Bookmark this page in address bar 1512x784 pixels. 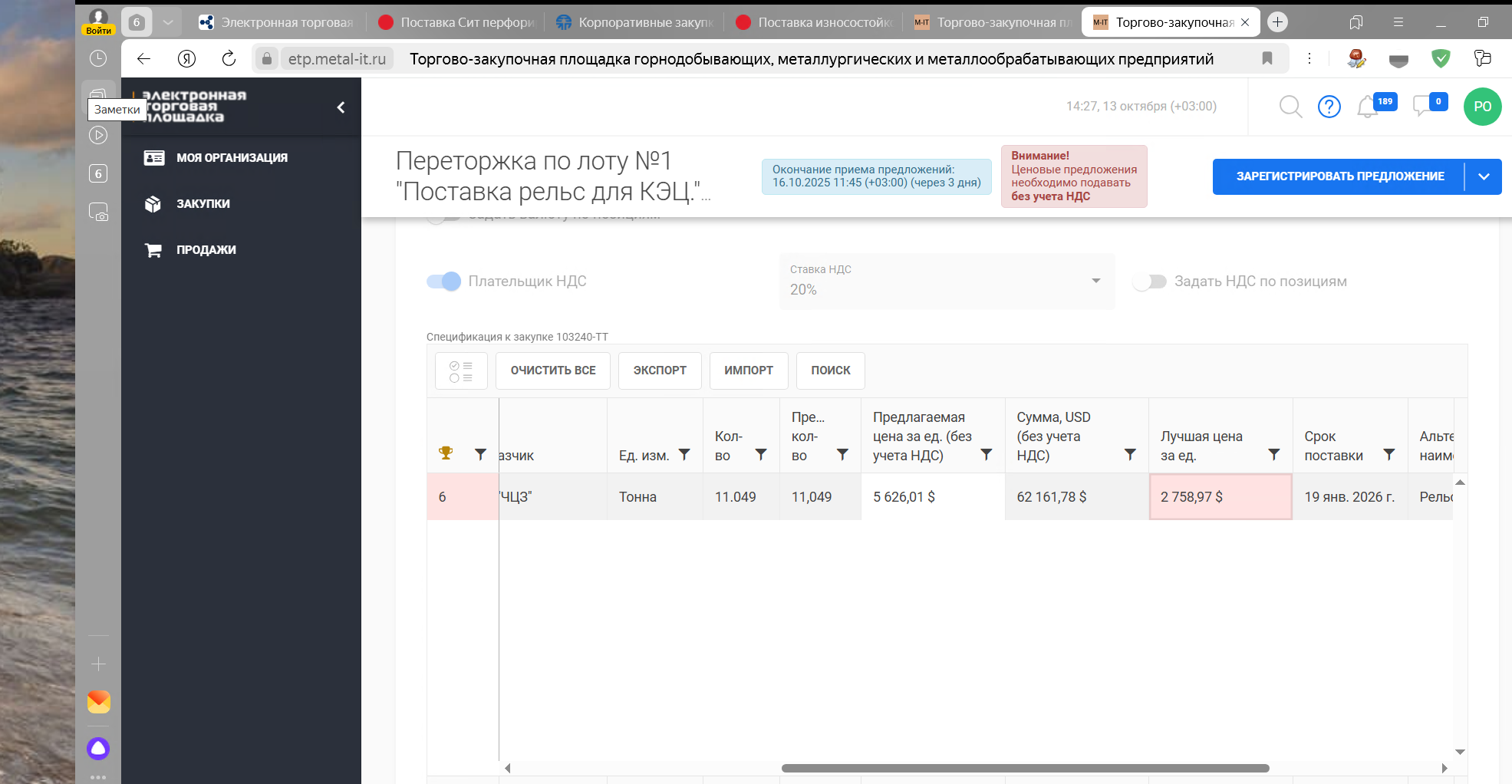[x=1267, y=58]
